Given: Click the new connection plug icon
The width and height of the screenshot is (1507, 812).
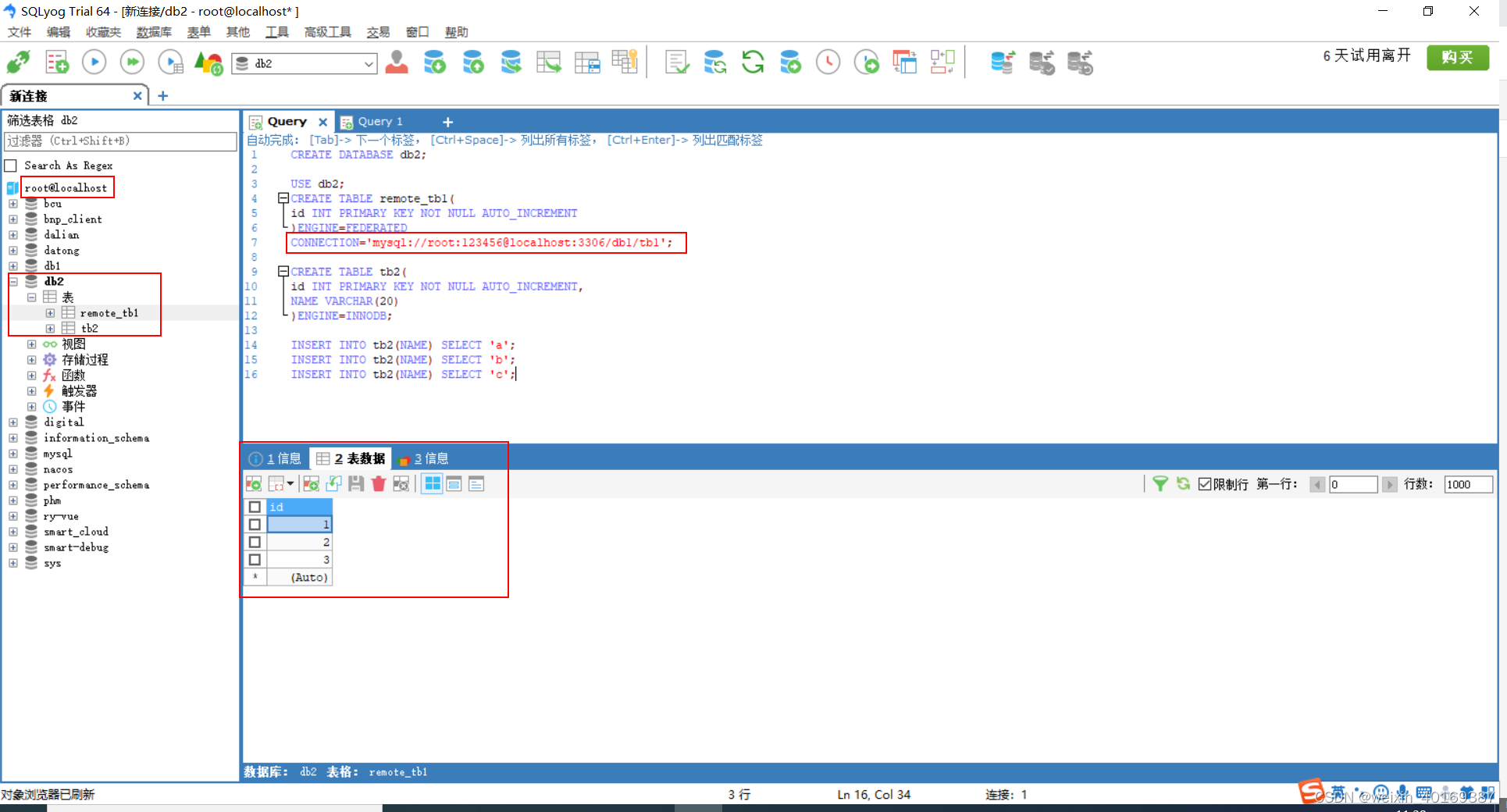Looking at the screenshot, I should [19, 62].
